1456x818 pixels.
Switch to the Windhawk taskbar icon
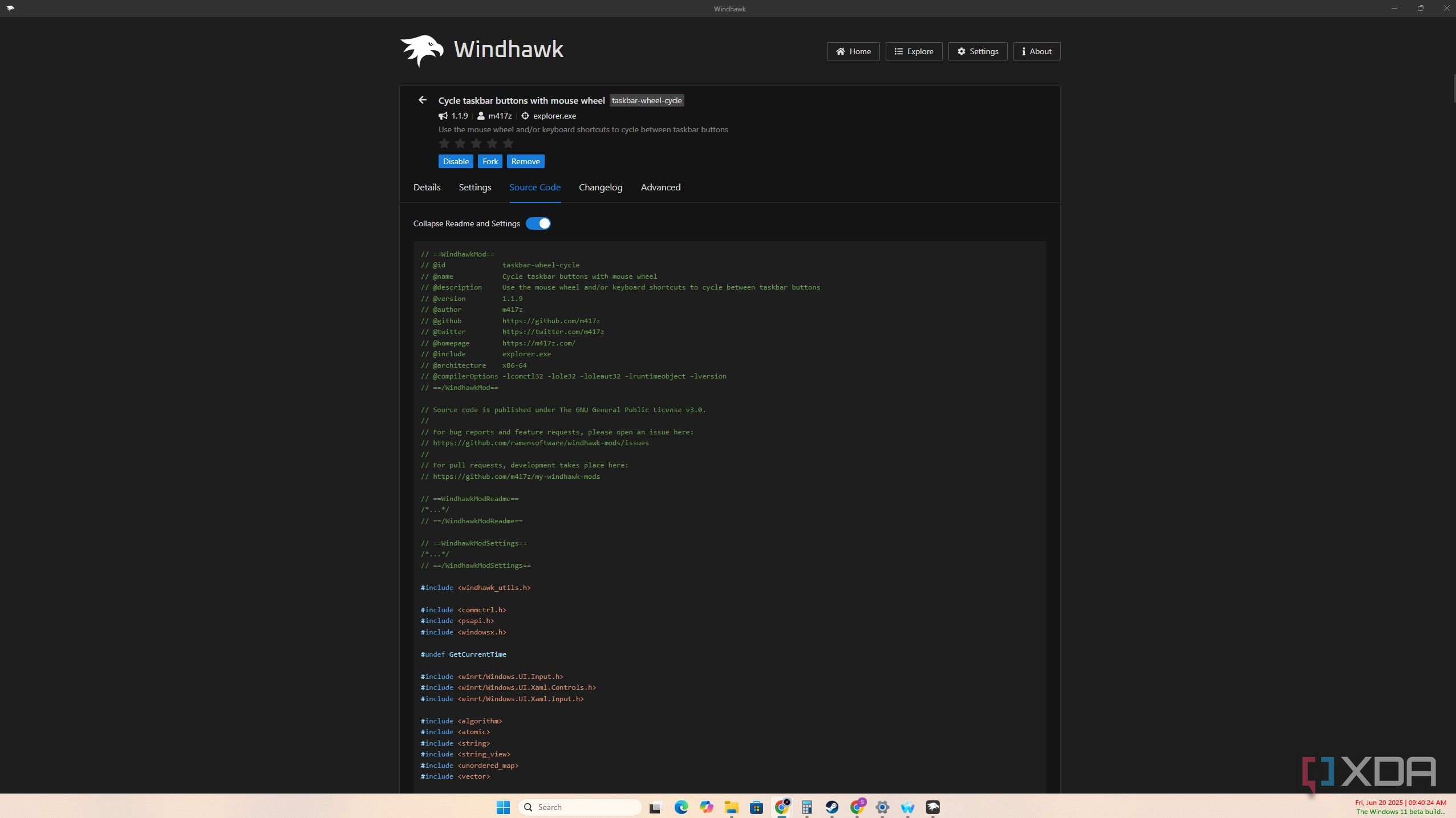[x=932, y=807]
